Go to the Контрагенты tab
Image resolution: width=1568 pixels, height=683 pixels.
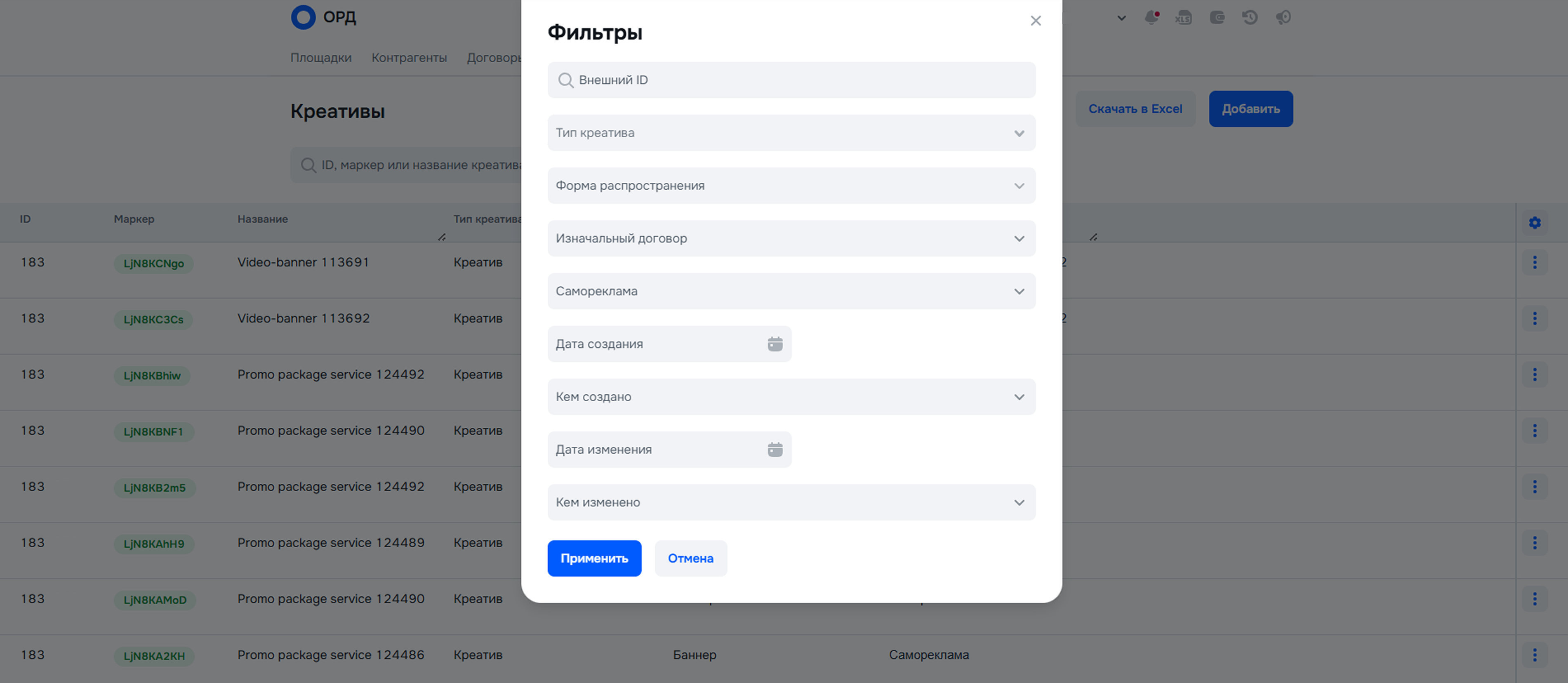click(409, 58)
